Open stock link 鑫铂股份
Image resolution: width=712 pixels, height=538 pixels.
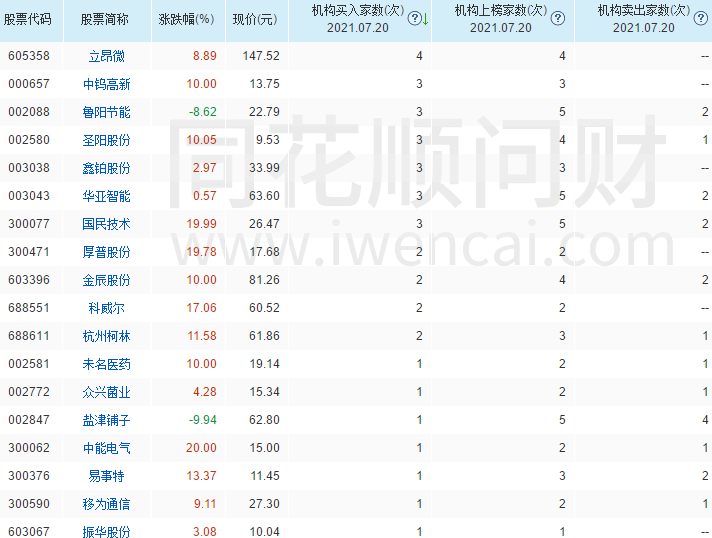[x=107, y=168]
